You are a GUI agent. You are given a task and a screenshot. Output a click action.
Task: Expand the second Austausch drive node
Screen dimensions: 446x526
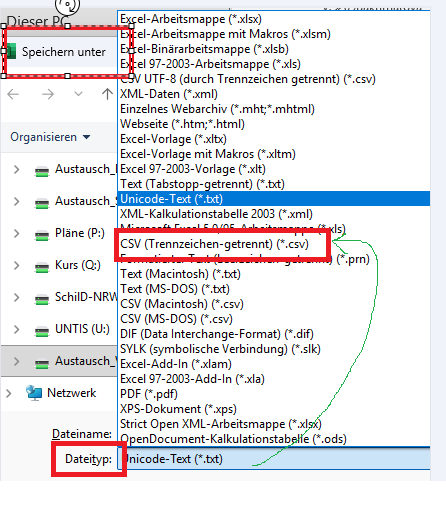16,201
